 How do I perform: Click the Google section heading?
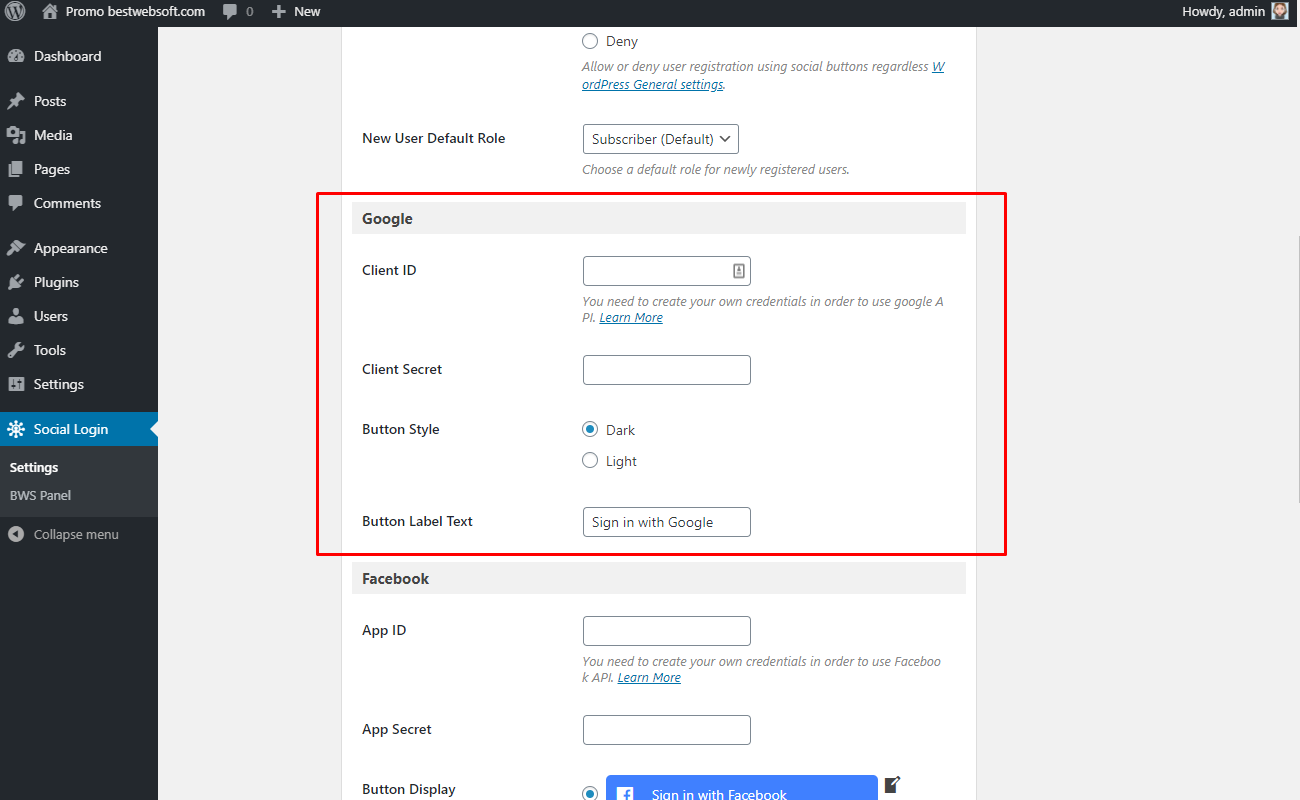click(x=387, y=218)
